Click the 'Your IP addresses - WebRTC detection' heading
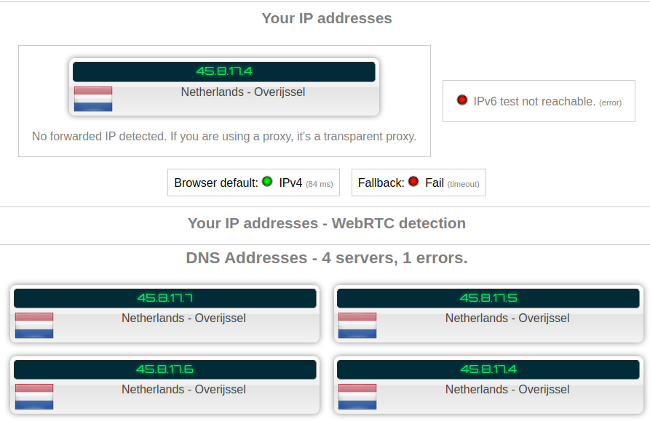The image size is (650, 421). coord(326,223)
